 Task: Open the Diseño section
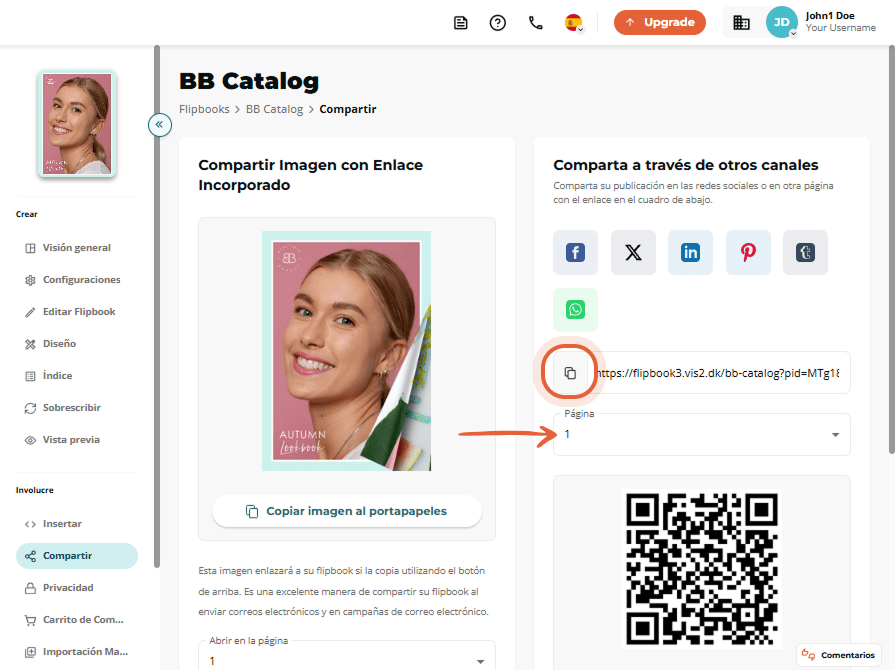(76, 344)
